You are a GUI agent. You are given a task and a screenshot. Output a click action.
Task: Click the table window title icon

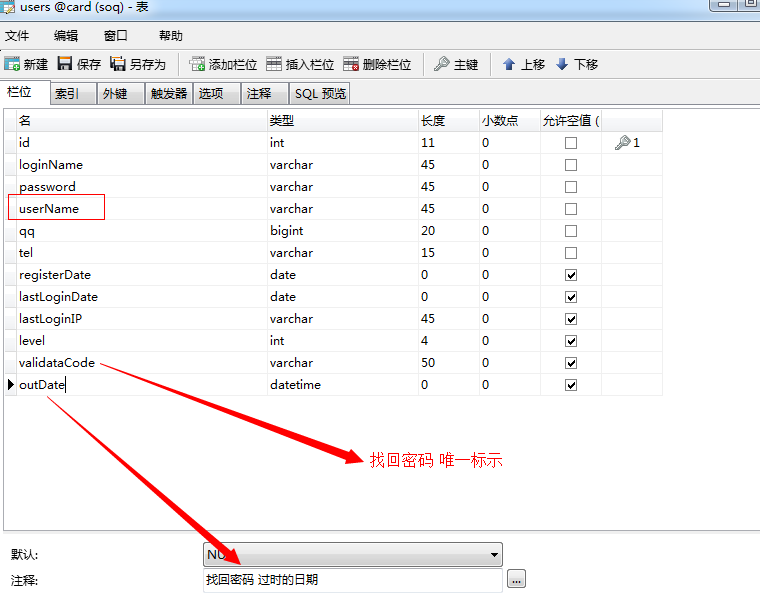point(7,7)
